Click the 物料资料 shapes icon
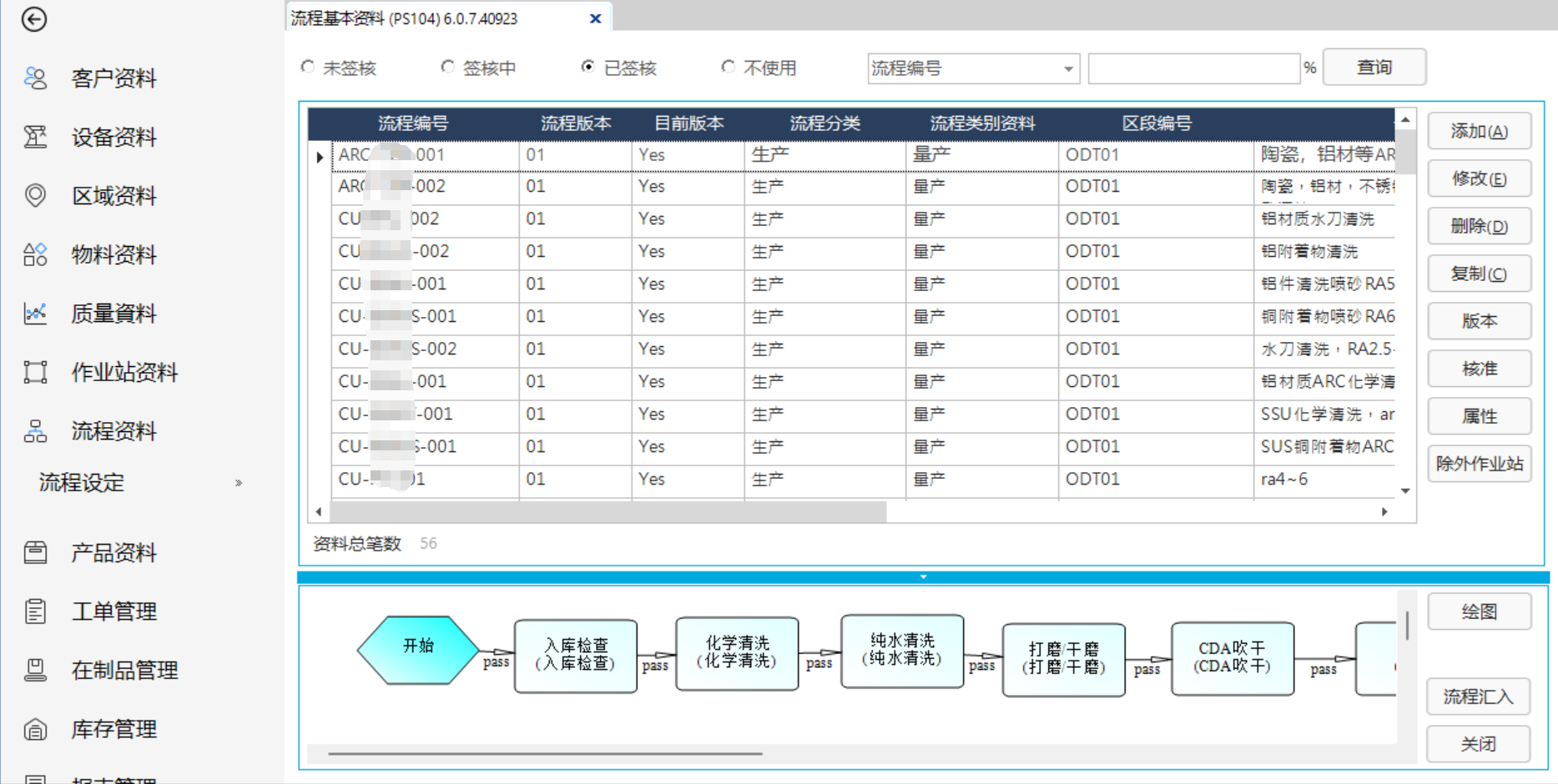The height and width of the screenshot is (784, 1558). pyautogui.click(x=35, y=254)
